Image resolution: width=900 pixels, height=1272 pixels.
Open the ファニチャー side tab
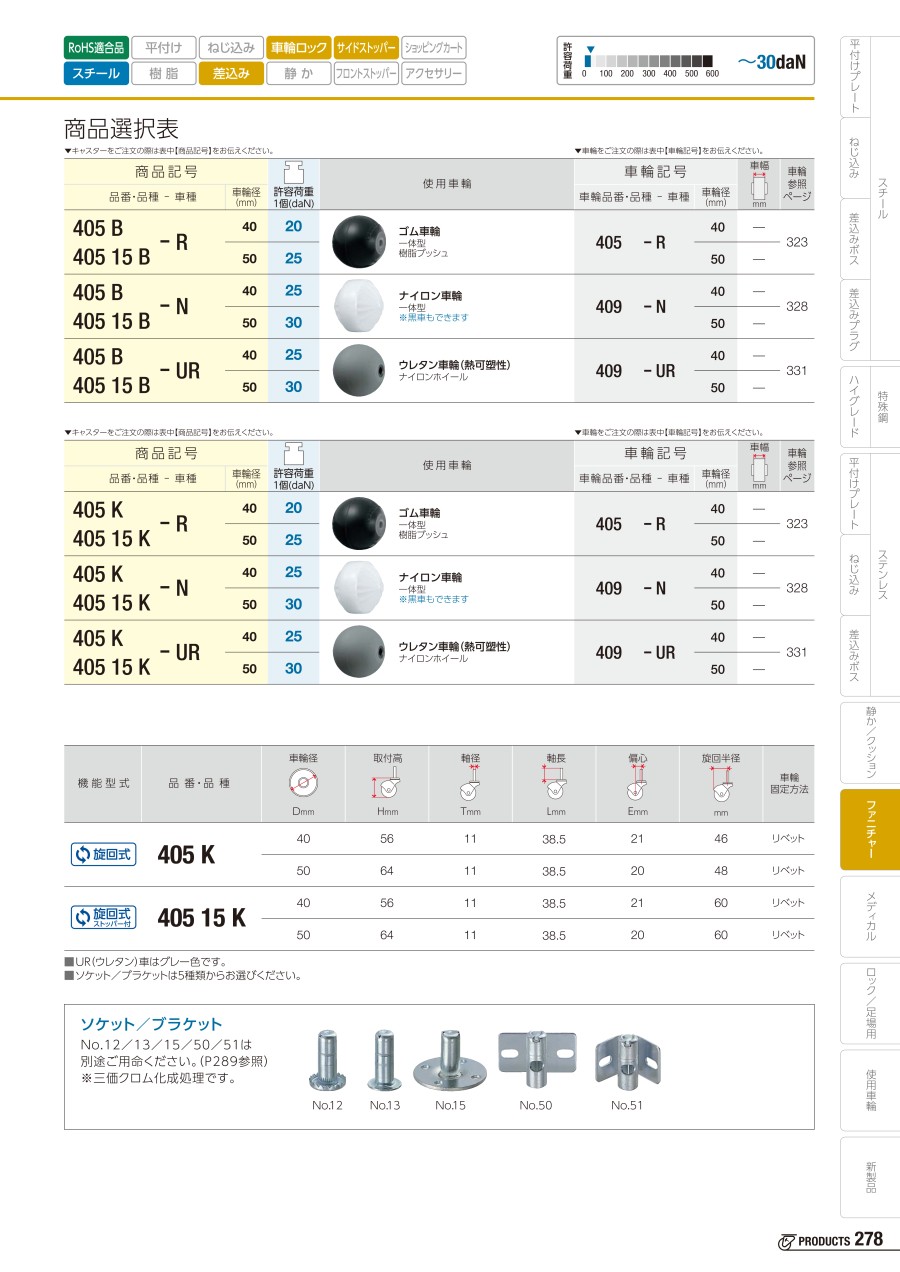pos(870,829)
